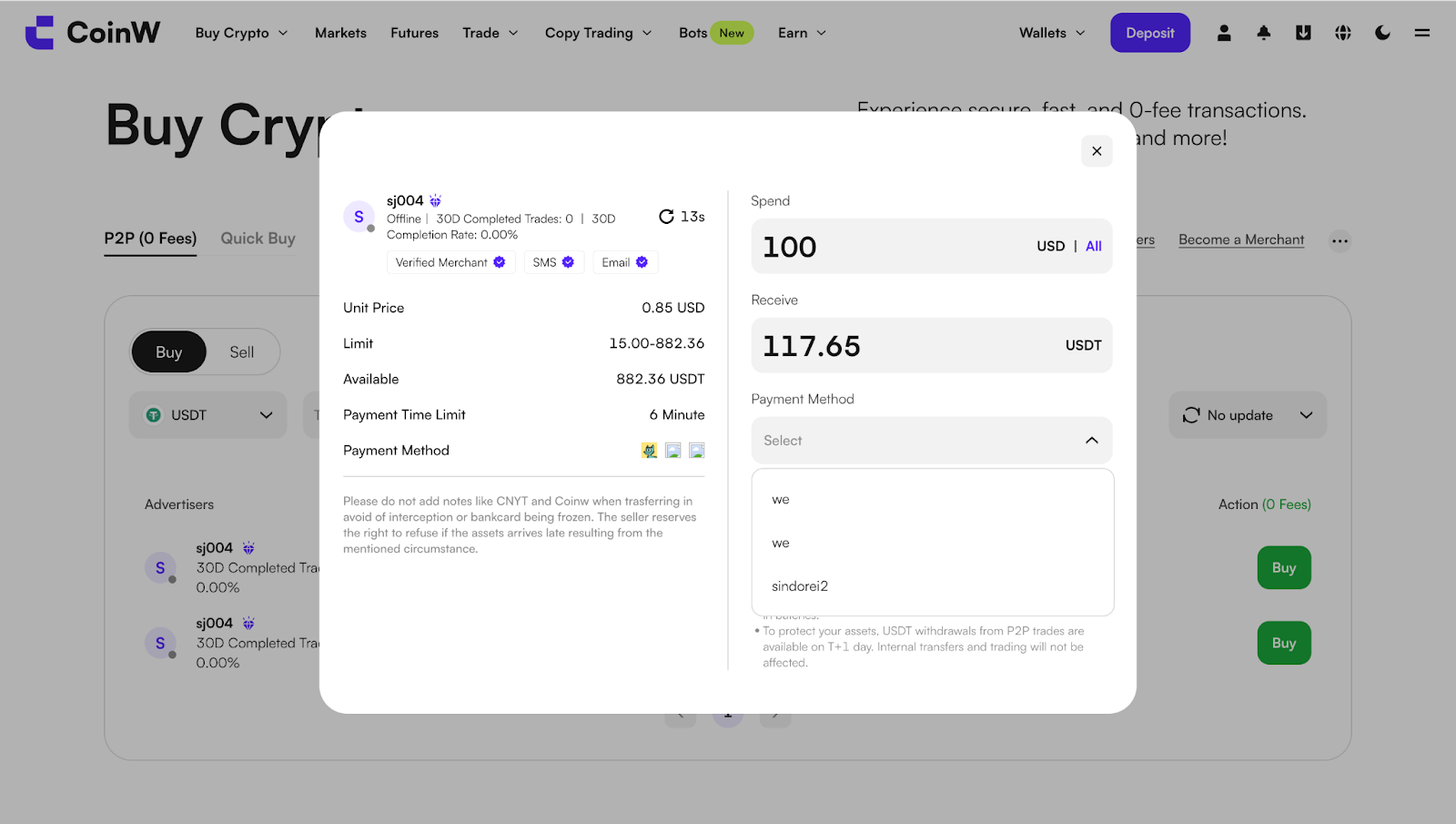Click the Spend amount field
Viewport: 1456px width, 824px height.
(x=932, y=246)
